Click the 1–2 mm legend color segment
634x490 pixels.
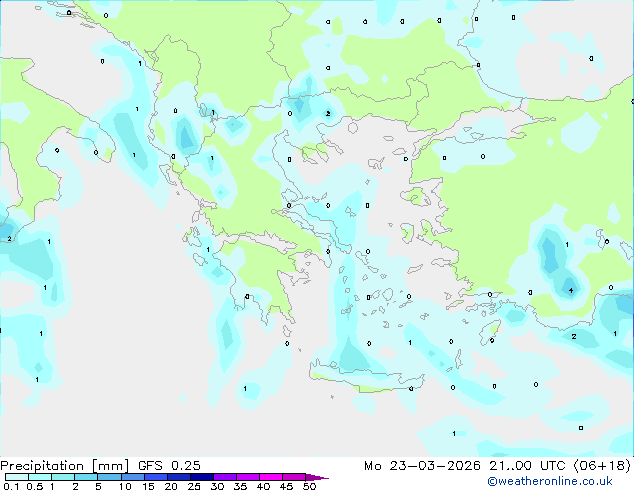pos(63,477)
